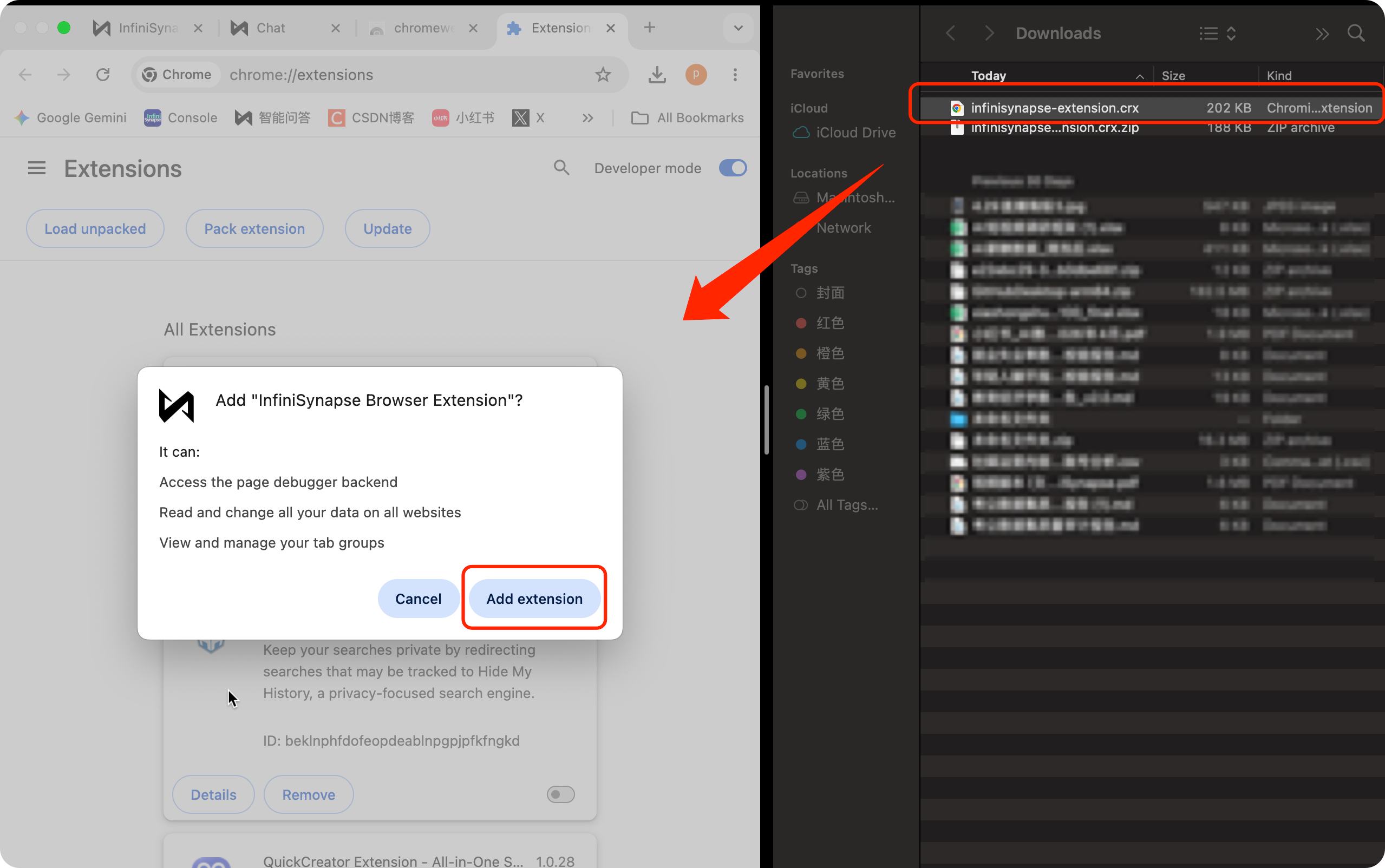The height and width of the screenshot is (868, 1385).
Task: Open All Tags in Finder sidebar
Action: click(x=836, y=504)
